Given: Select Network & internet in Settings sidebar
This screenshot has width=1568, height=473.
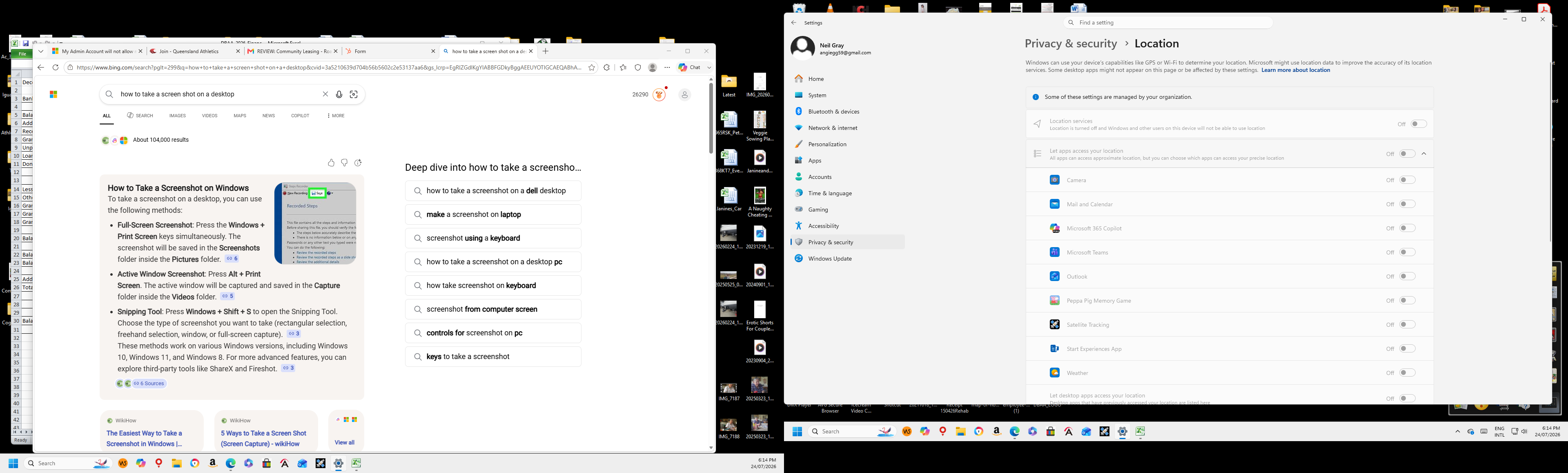Looking at the screenshot, I should click(847, 128).
